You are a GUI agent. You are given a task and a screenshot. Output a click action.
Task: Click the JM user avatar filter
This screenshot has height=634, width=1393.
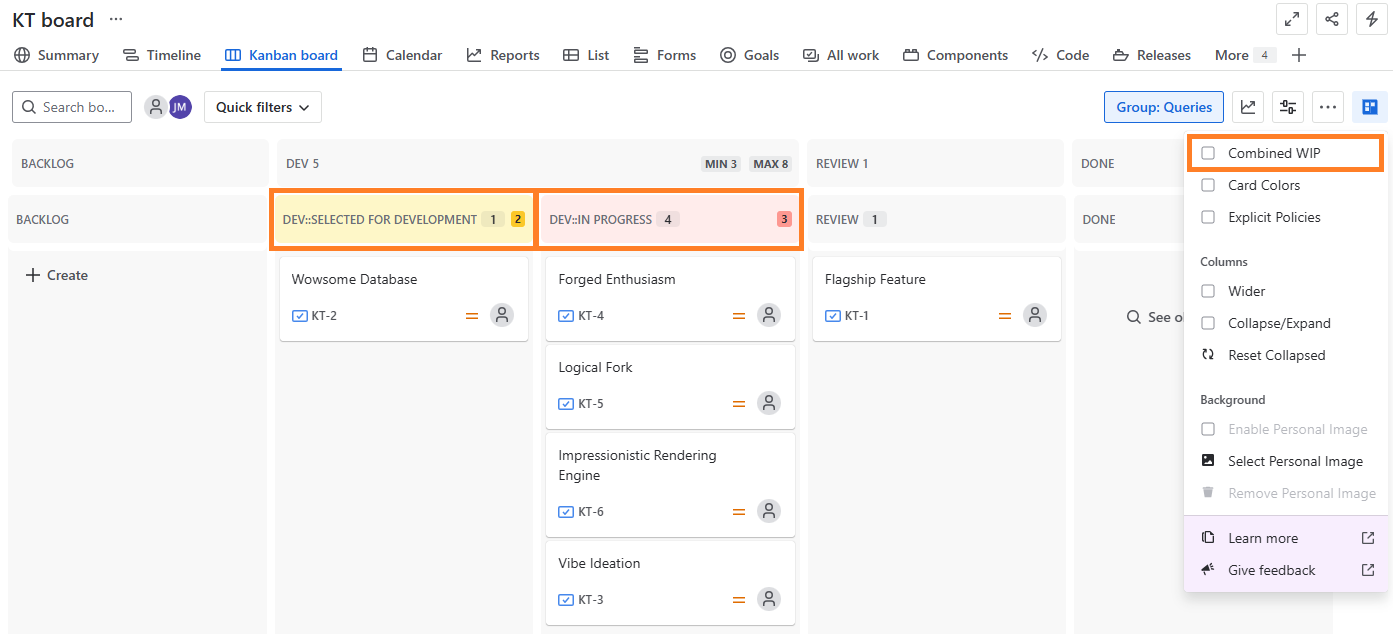[180, 107]
